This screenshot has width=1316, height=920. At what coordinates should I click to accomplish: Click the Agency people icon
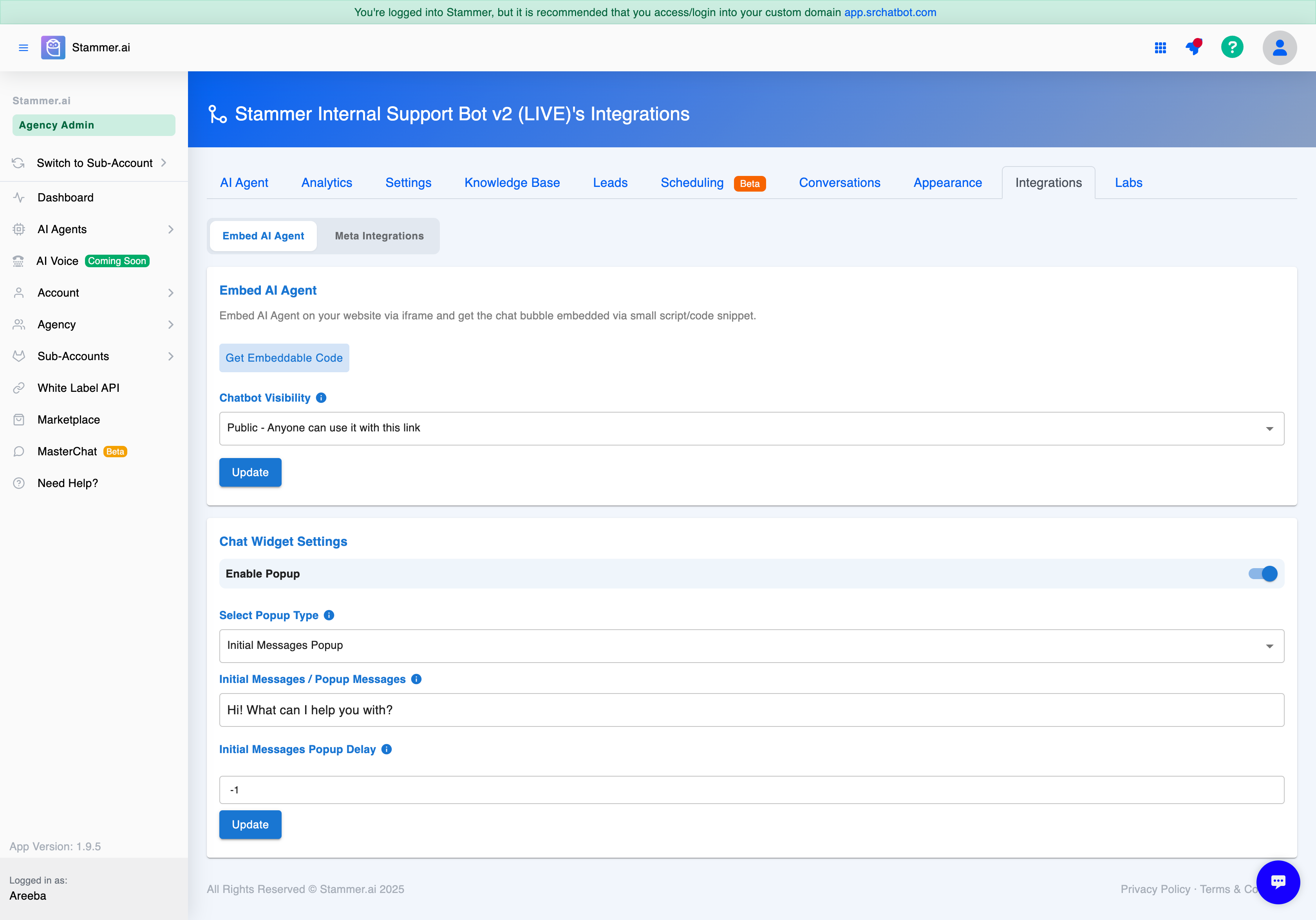pyautogui.click(x=19, y=325)
